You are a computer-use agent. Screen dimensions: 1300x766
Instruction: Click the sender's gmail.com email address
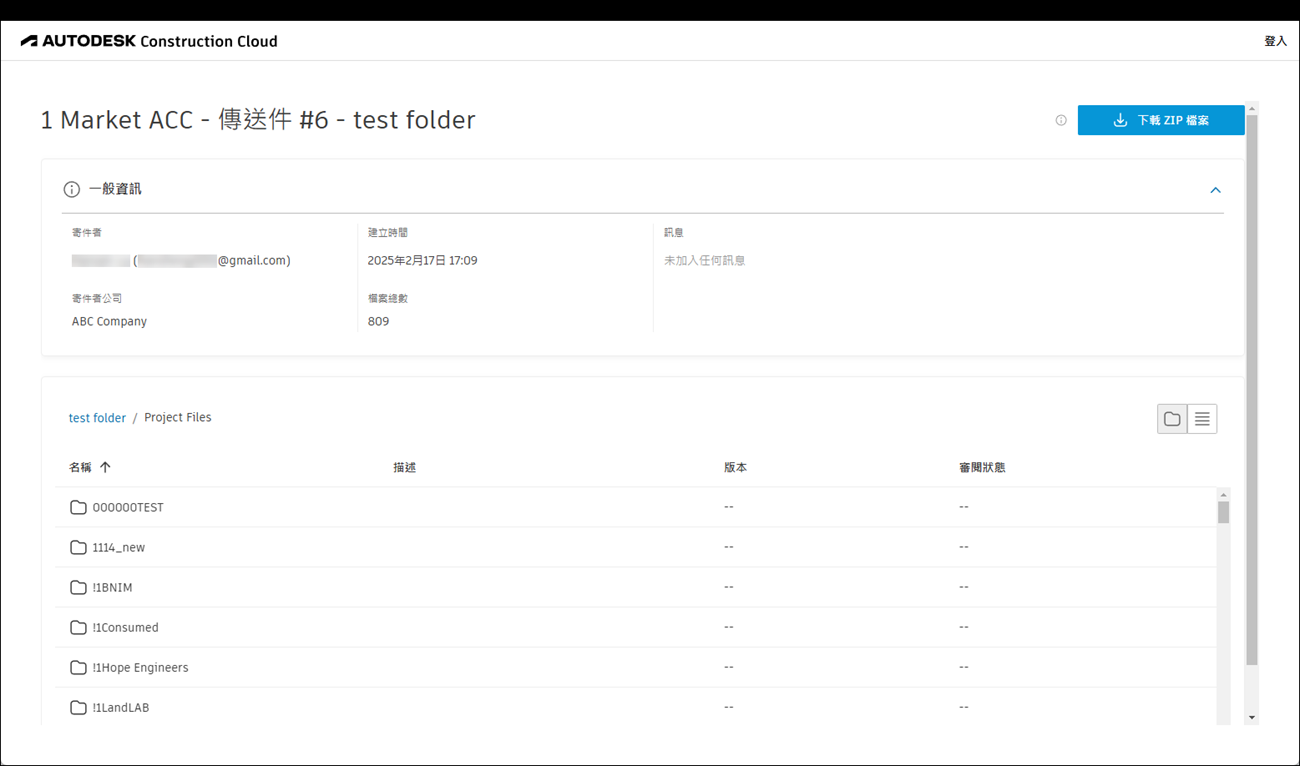tap(212, 260)
